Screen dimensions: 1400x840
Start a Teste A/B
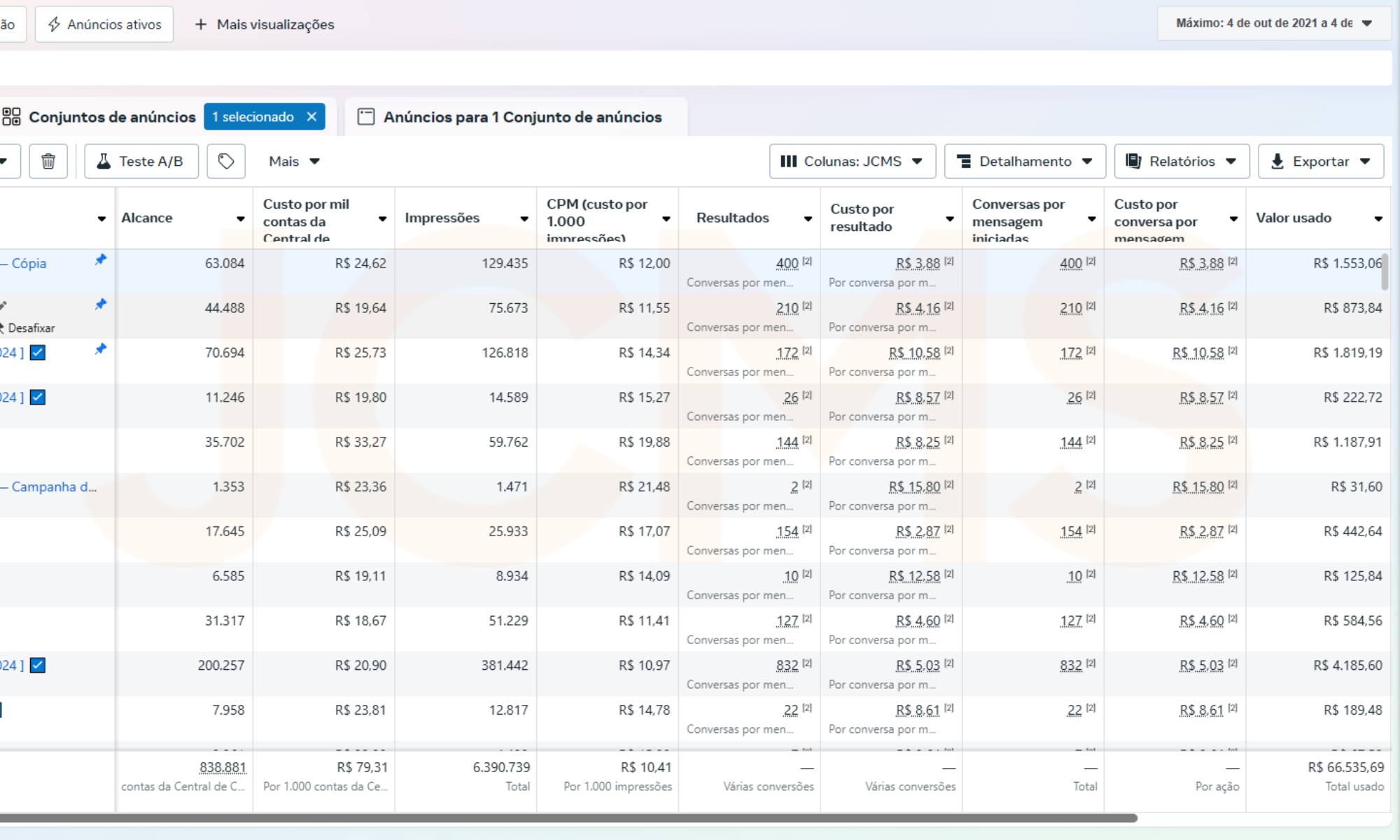click(141, 162)
